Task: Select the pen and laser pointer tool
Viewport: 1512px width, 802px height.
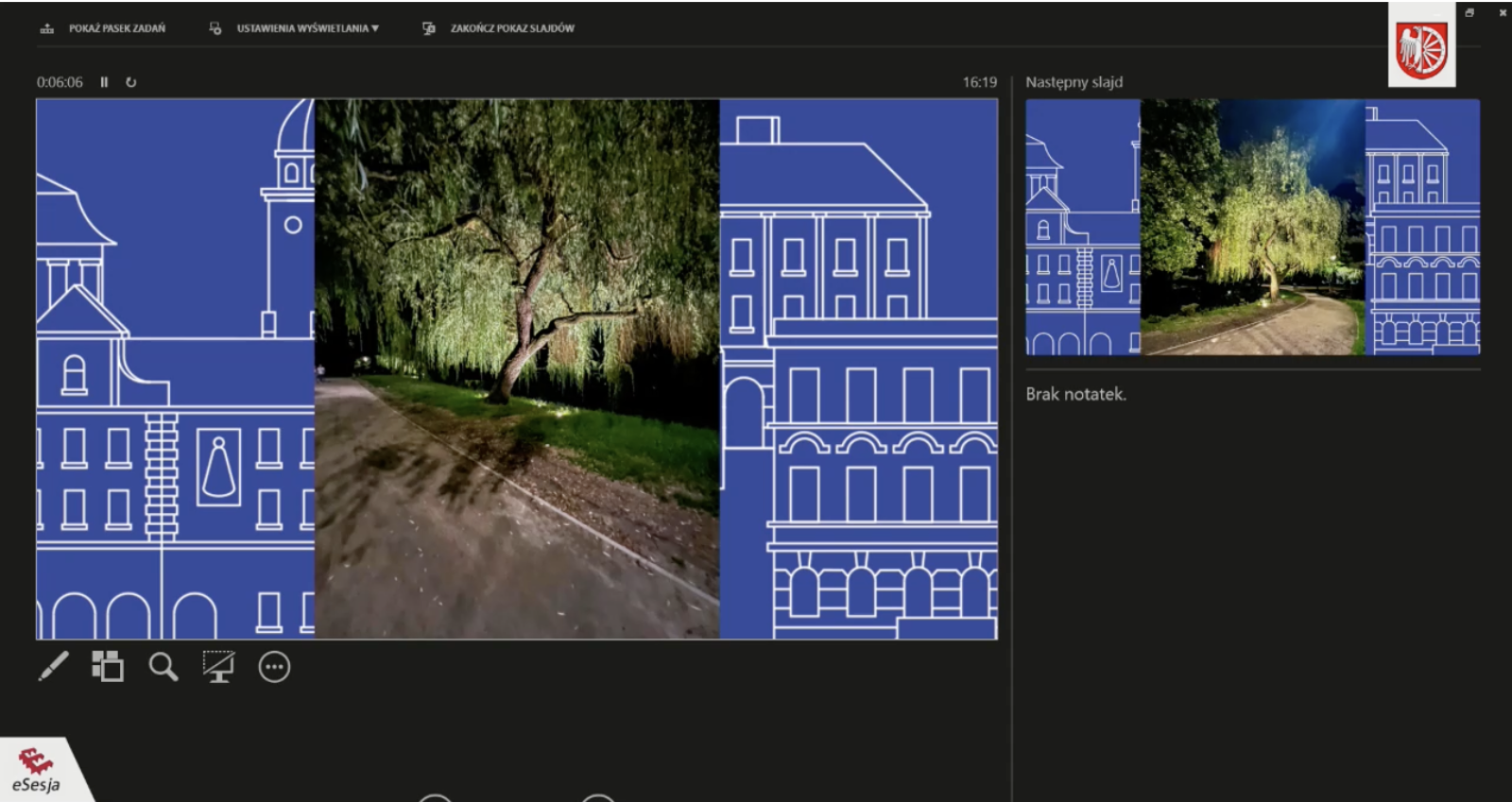Action: [x=54, y=667]
